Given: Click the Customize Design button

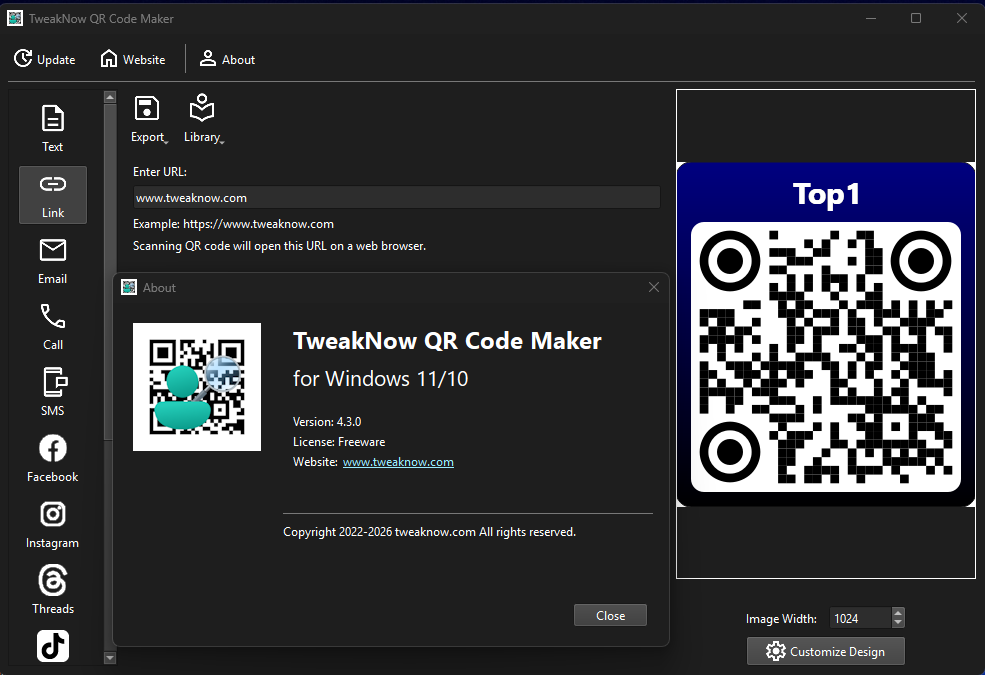Looking at the screenshot, I should (825, 651).
